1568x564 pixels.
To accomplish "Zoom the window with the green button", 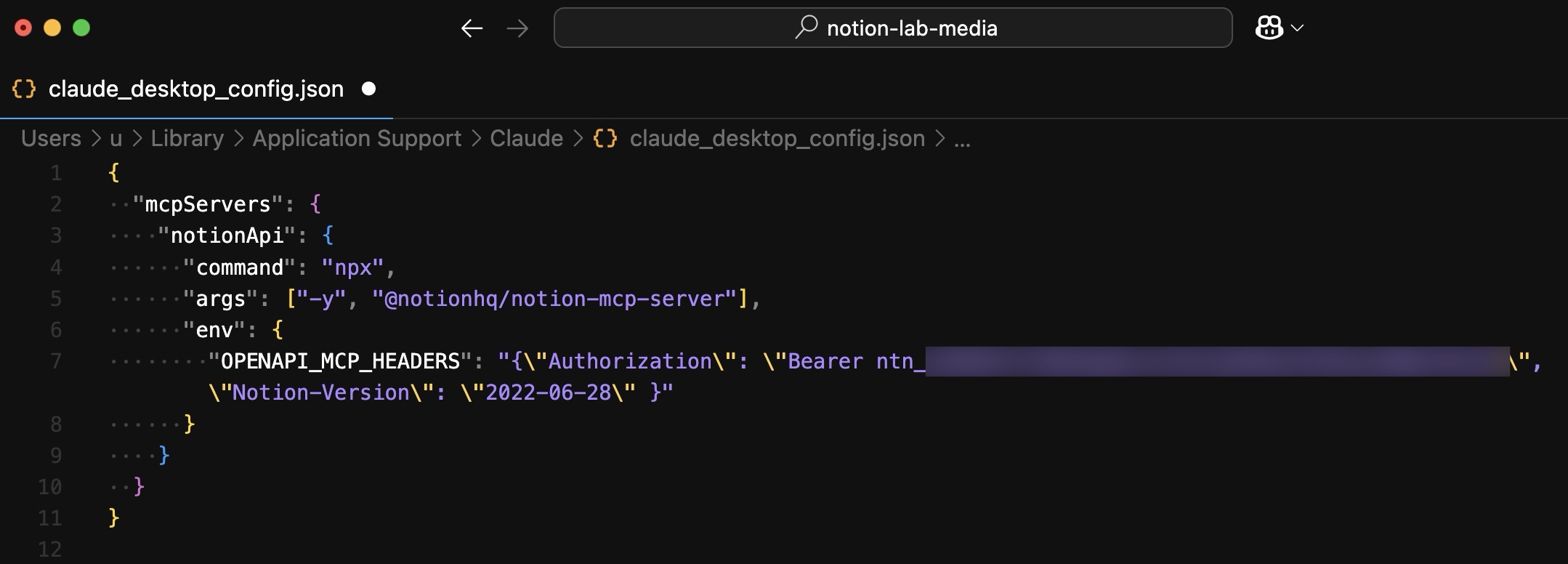I will [81, 28].
